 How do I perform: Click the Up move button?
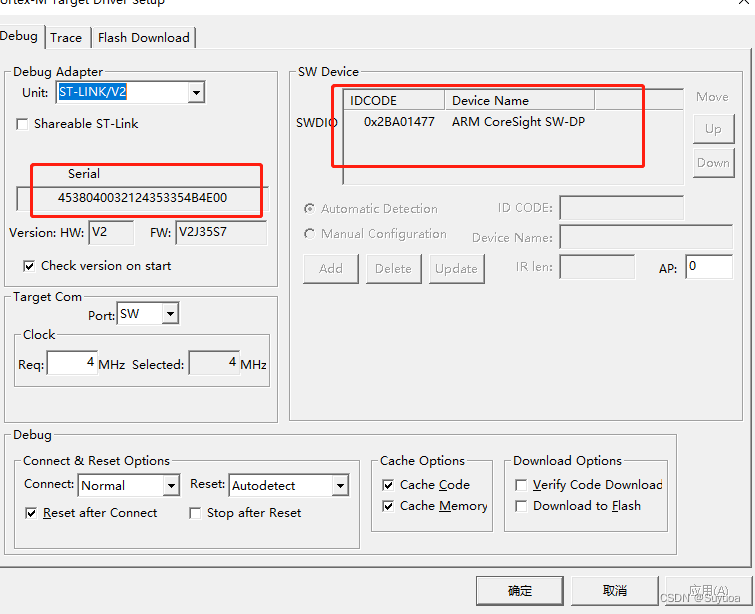[714, 129]
